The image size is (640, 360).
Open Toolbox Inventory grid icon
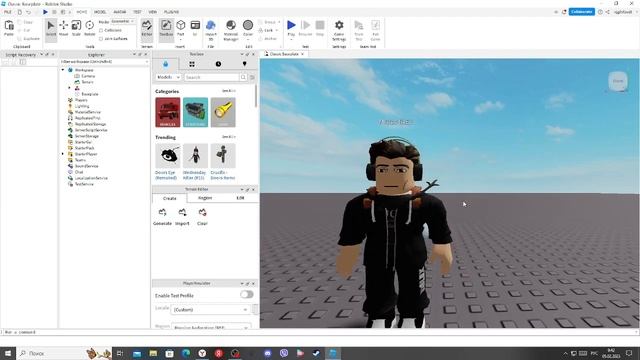point(192,64)
